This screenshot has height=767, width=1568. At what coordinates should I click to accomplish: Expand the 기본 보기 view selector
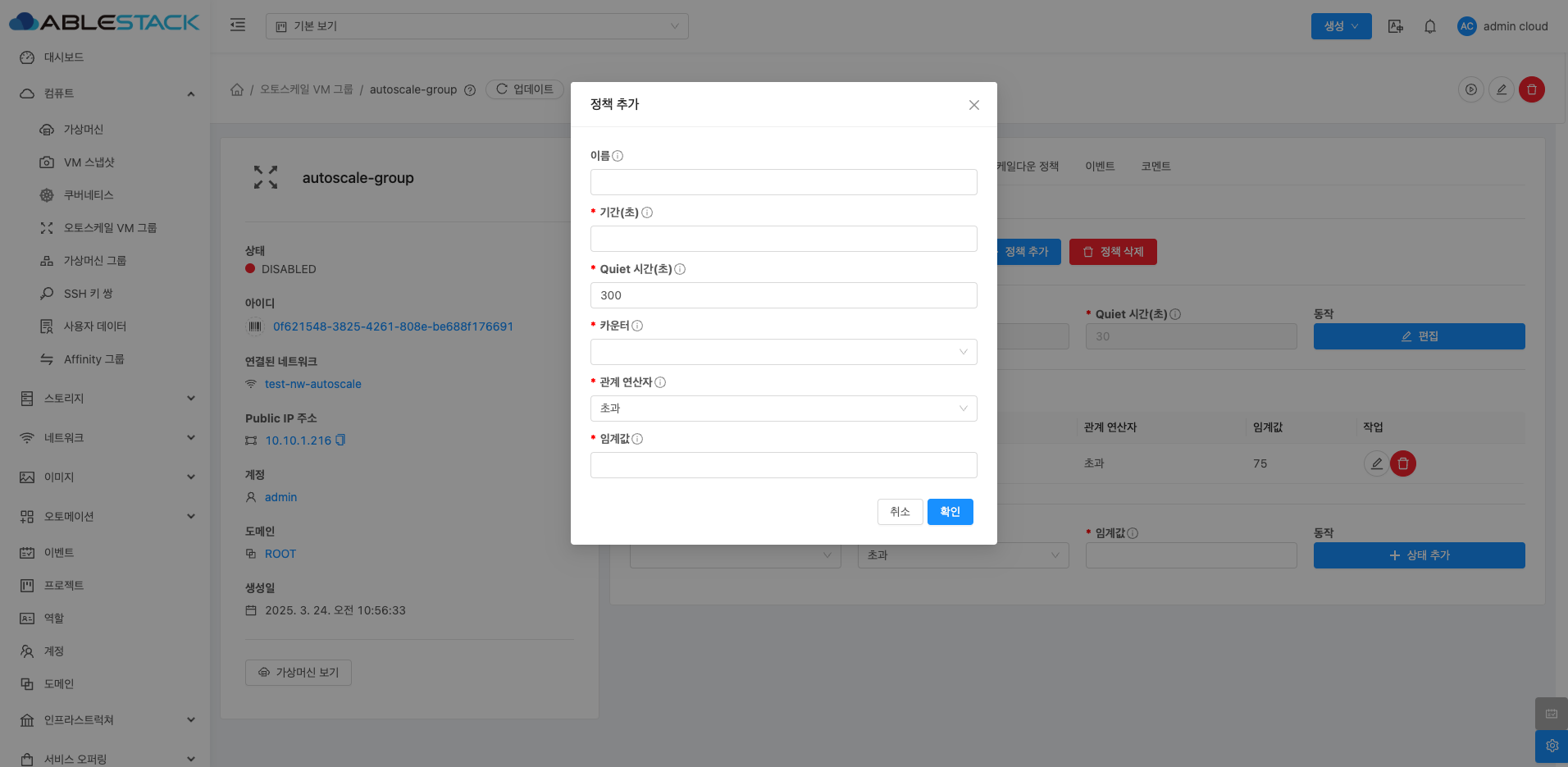coord(476,26)
